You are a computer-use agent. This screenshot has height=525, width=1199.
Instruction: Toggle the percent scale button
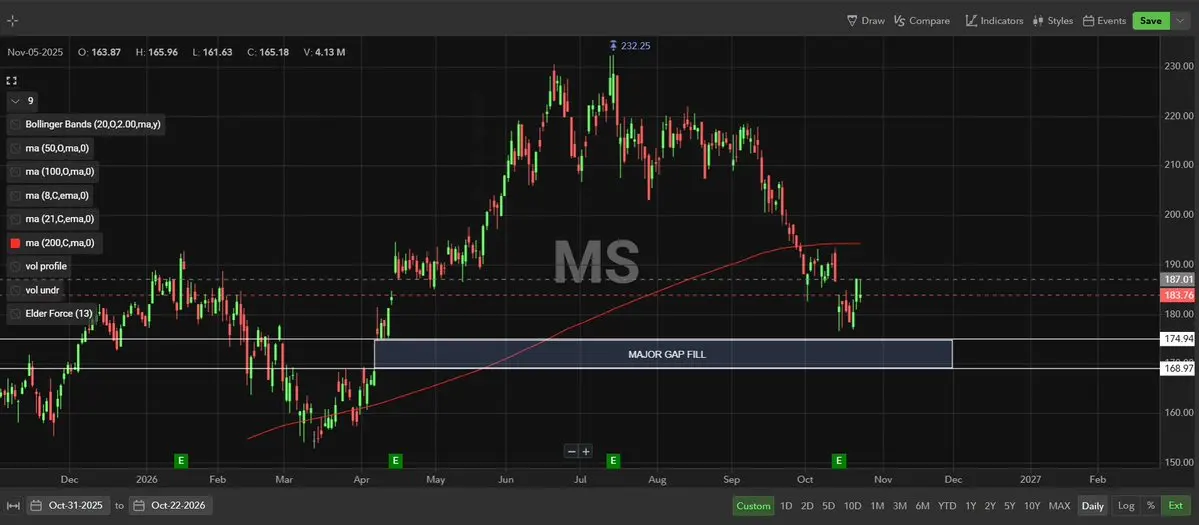point(1150,505)
